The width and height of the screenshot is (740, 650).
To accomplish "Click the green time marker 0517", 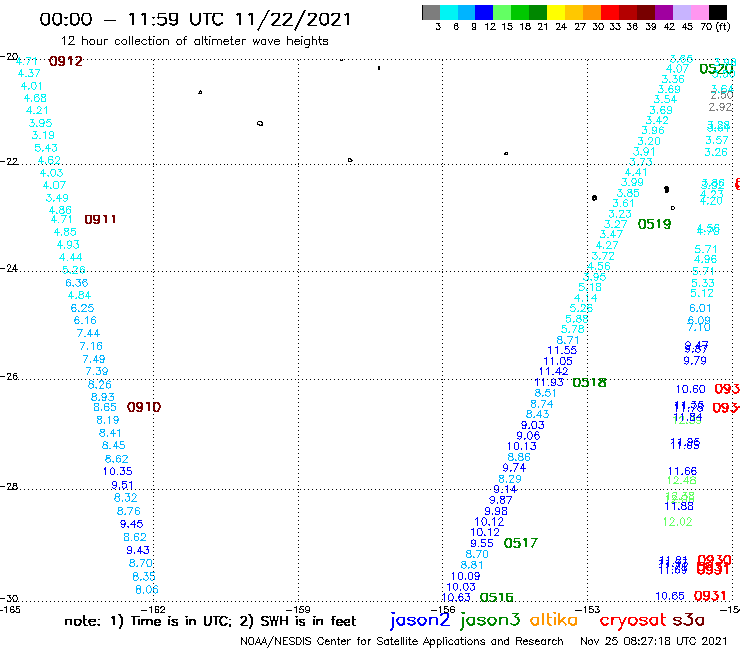I will tap(521, 543).
